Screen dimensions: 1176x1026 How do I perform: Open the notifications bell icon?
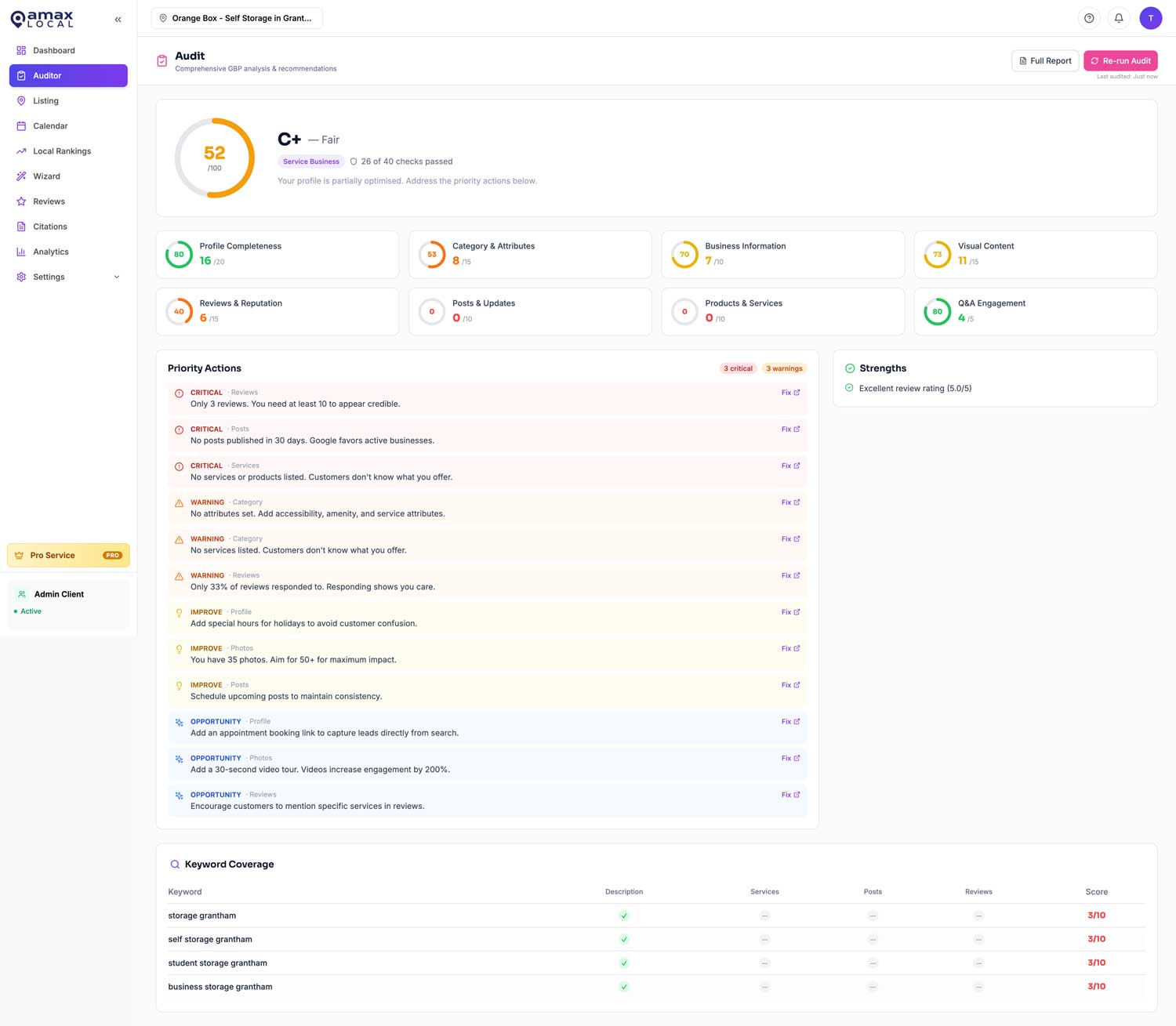click(1119, 18)
